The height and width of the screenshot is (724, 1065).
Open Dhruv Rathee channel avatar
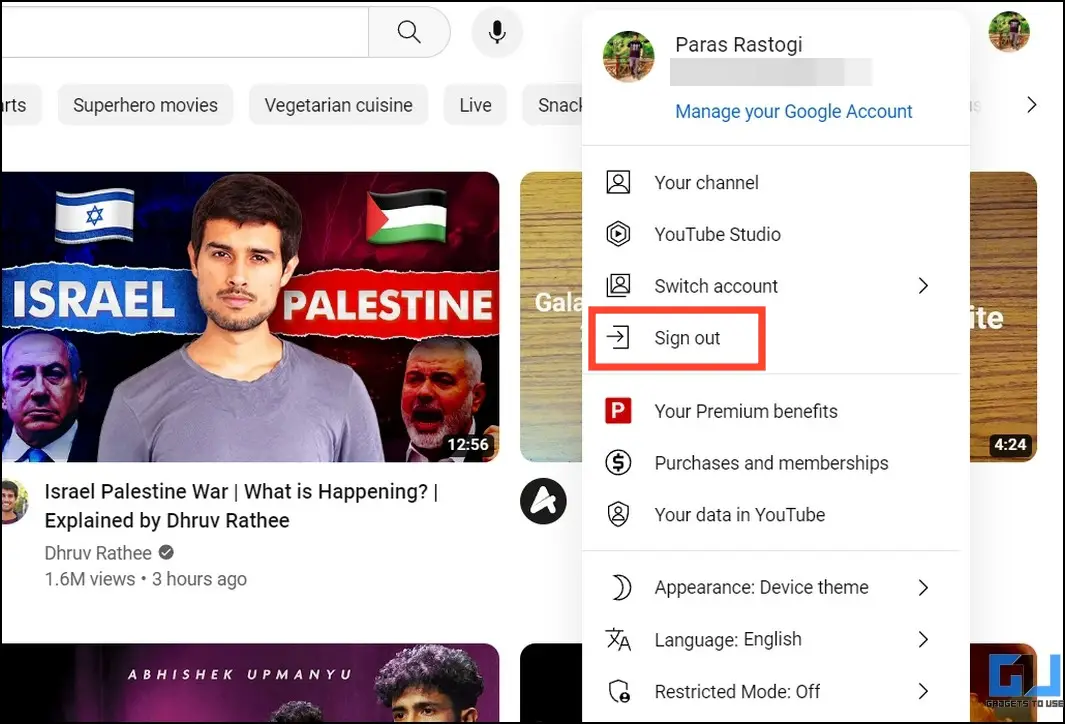click(14, 501)
